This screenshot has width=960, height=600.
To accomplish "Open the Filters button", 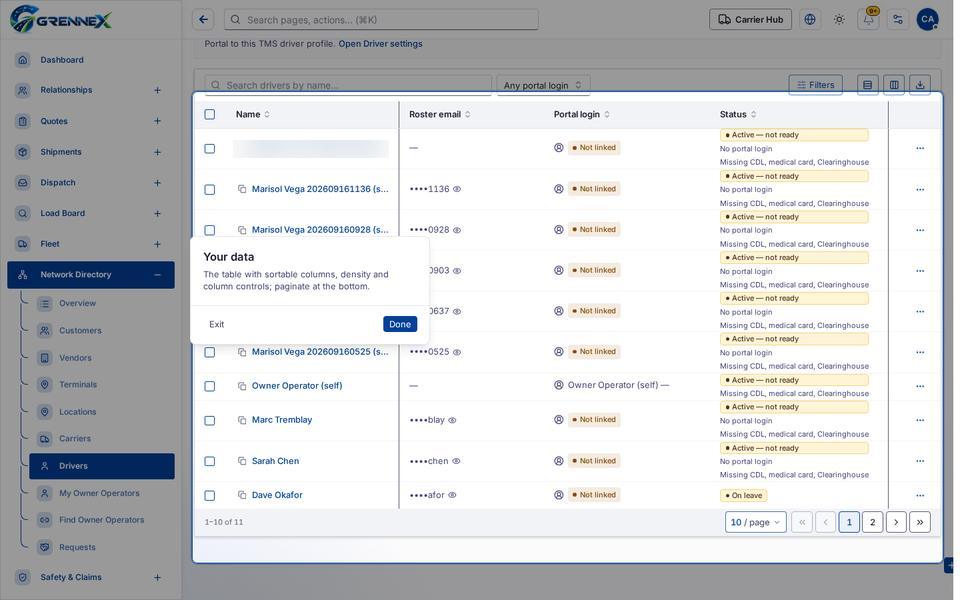I will (816, 85).
